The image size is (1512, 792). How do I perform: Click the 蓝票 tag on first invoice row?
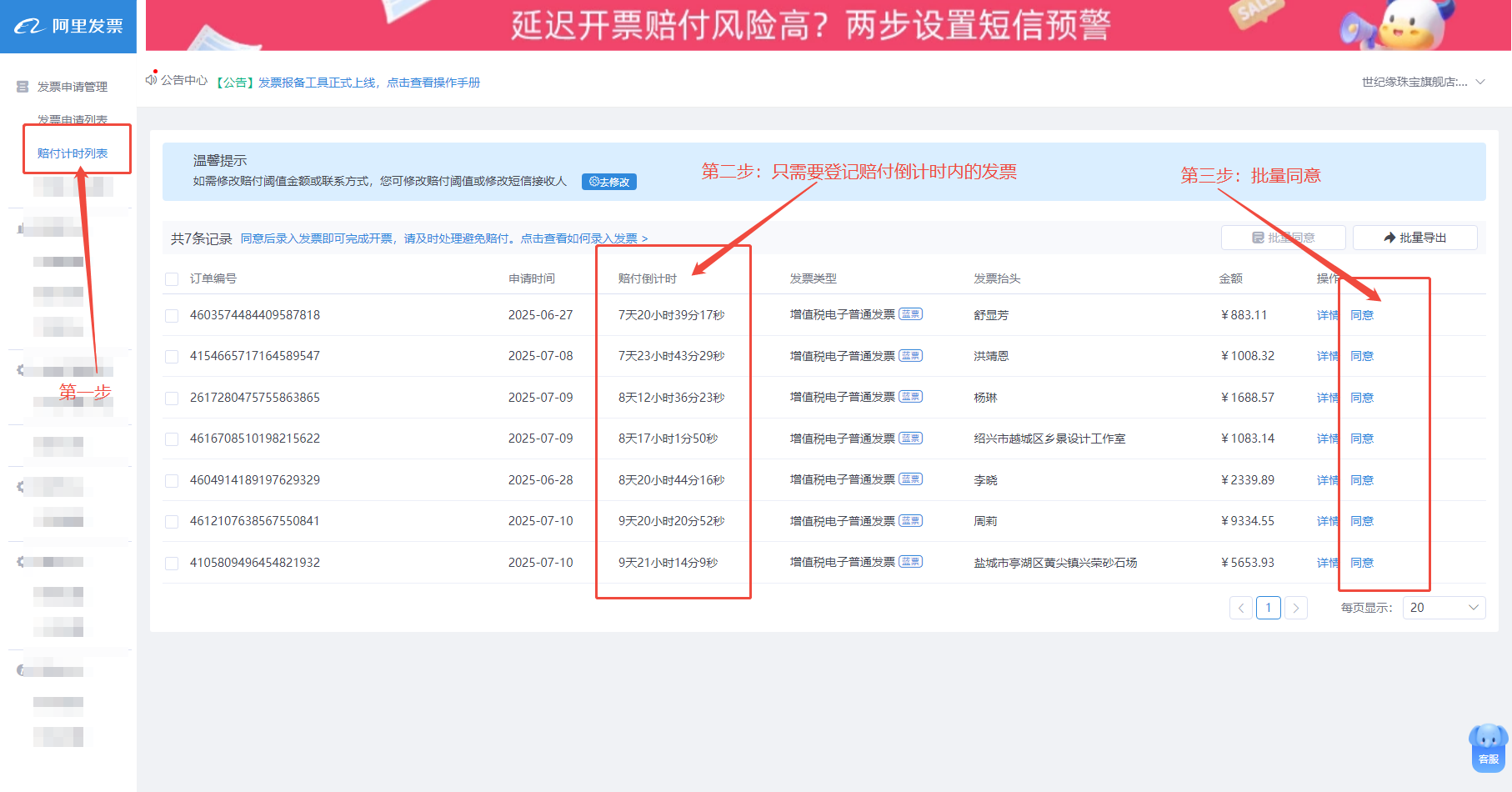[x=910, y=314]
